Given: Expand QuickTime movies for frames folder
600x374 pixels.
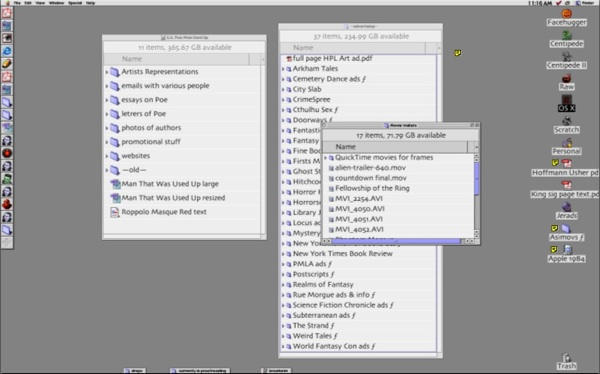Looking at the screenshot, I should tap(326, 158).
